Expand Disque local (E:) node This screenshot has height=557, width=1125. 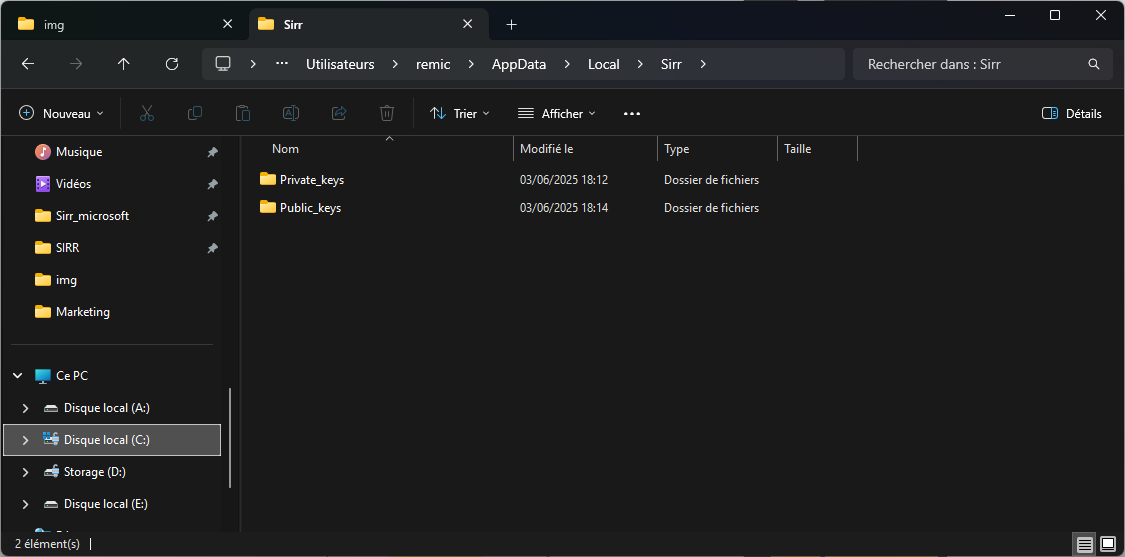click(26, 504)
